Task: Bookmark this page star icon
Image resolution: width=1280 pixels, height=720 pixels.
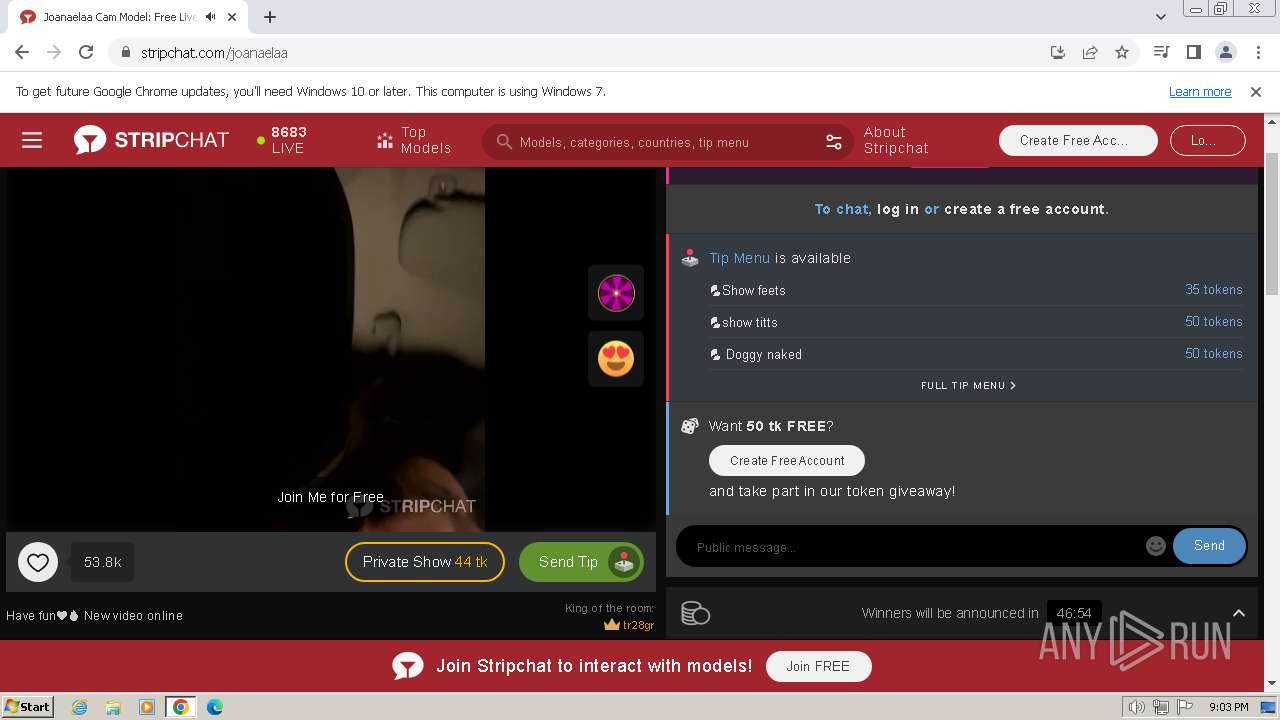Action: point(1122,52)
